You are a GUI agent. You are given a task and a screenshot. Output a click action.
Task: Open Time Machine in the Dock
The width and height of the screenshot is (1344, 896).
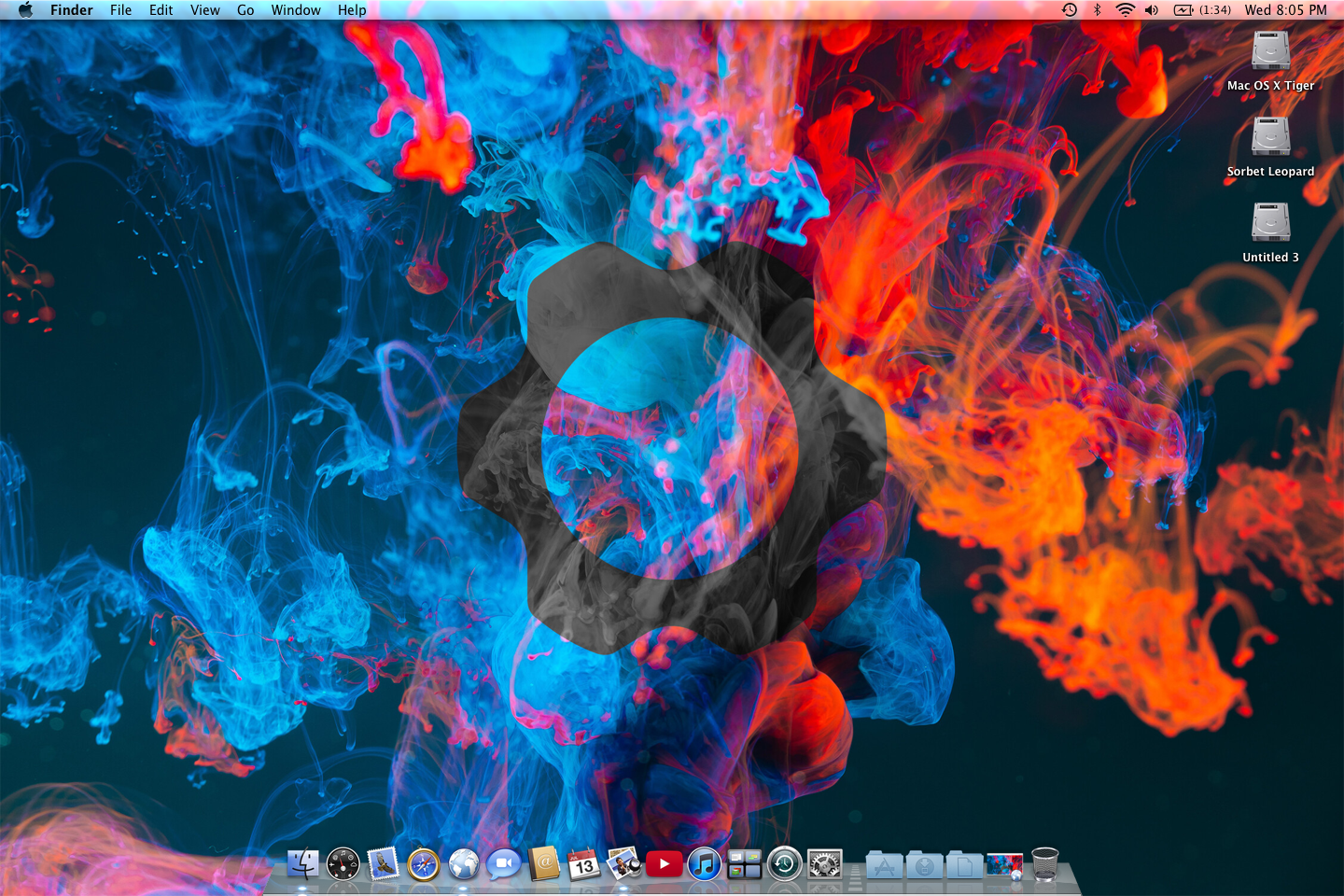[785, 865]
